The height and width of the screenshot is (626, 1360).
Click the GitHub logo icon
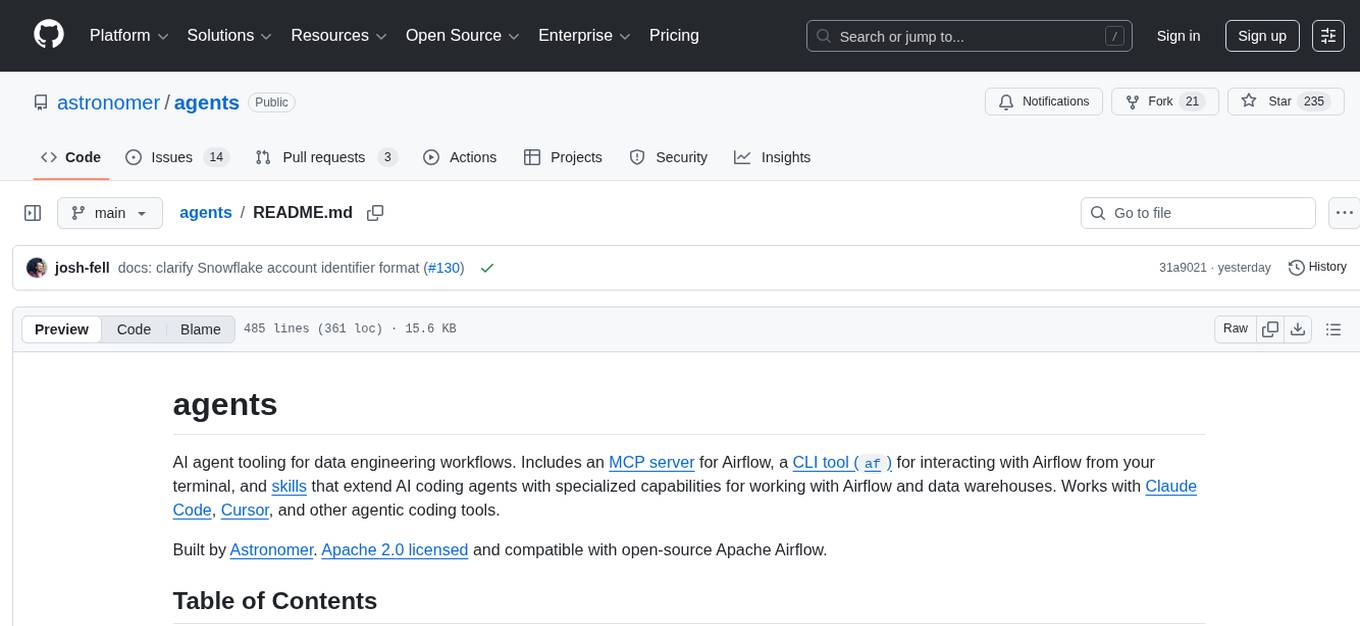pos(49,35)
